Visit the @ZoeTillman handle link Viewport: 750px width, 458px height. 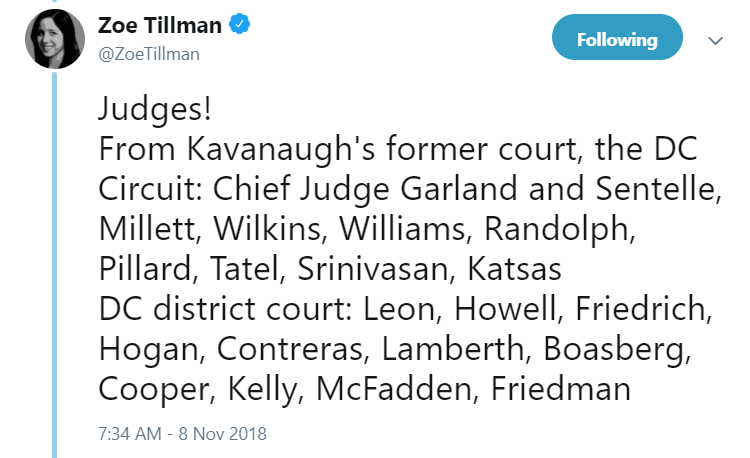click(x=149, y=54)
